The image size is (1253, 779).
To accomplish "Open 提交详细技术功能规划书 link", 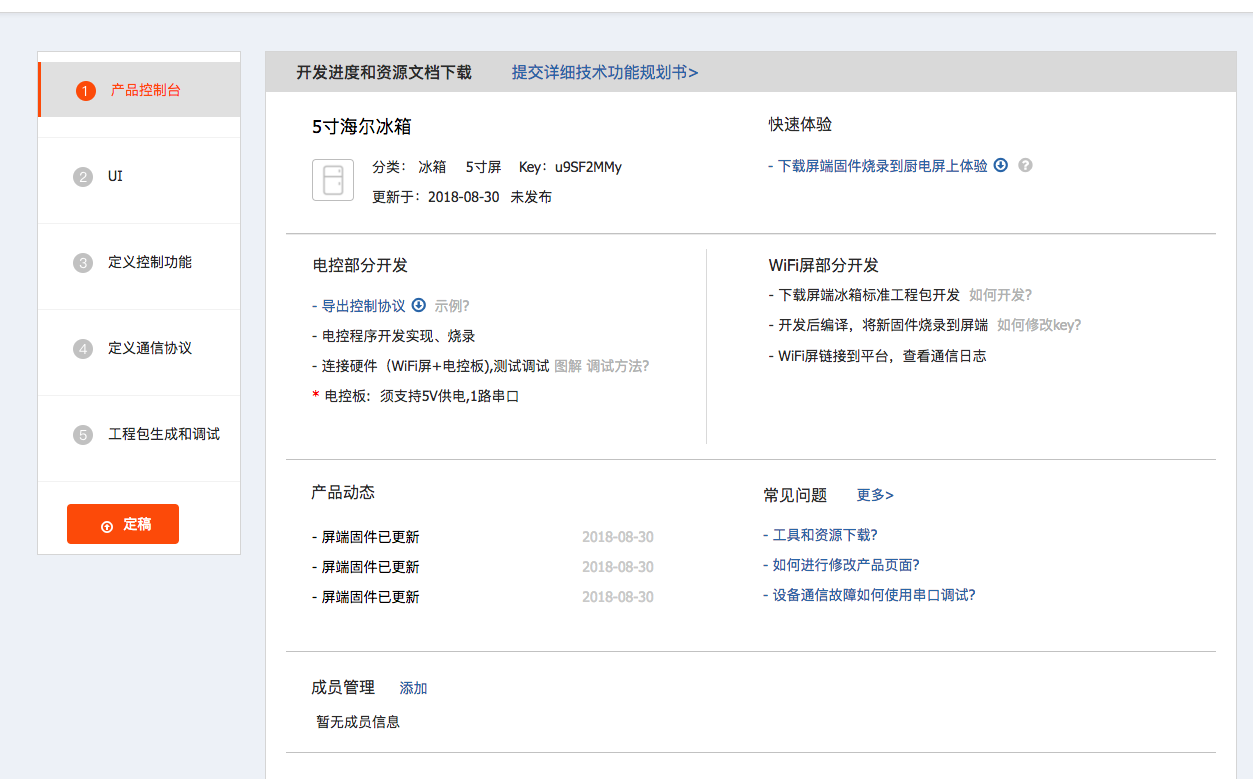I will tap(605, 72).
